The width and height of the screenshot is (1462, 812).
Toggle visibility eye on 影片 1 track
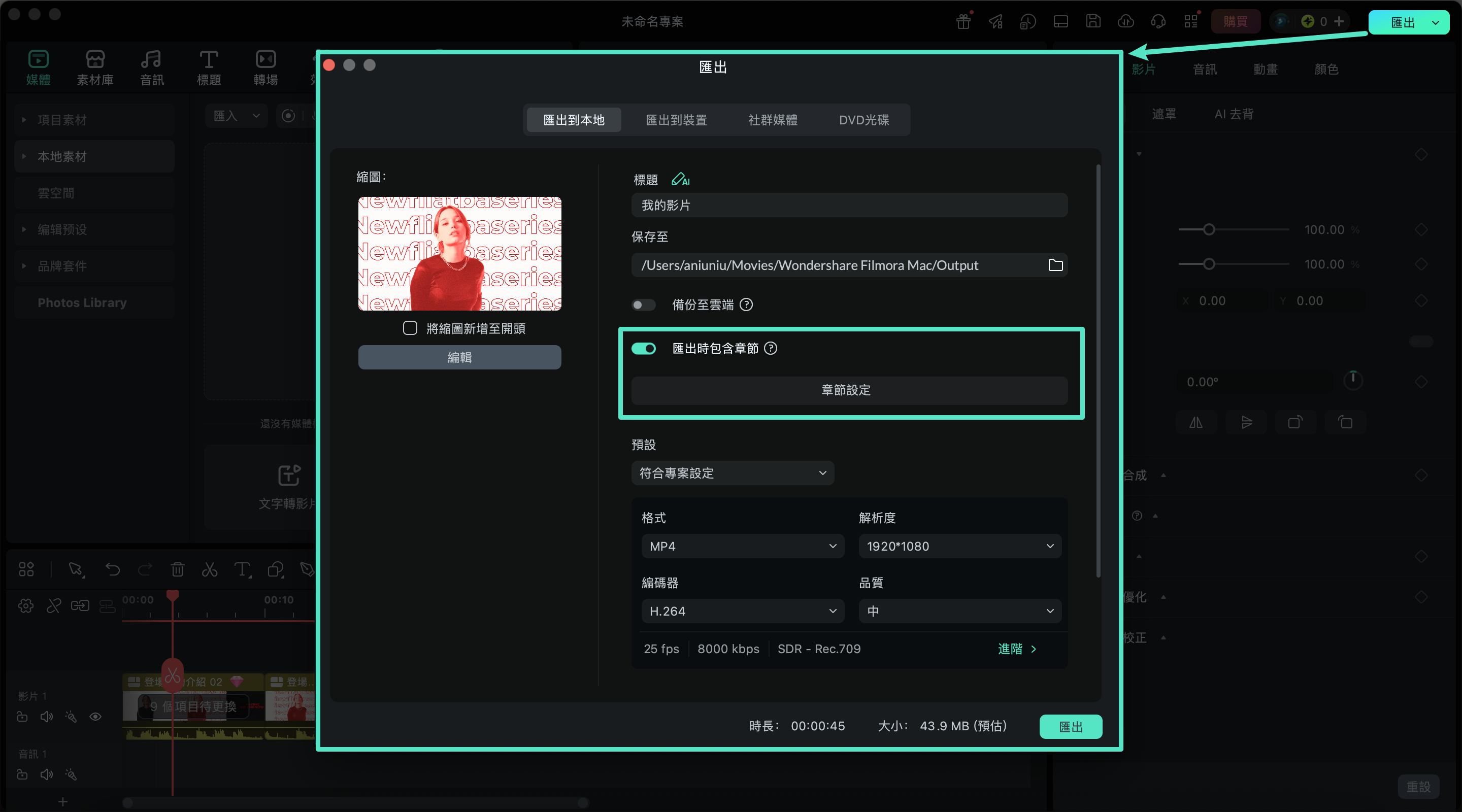tap(95, 717)
